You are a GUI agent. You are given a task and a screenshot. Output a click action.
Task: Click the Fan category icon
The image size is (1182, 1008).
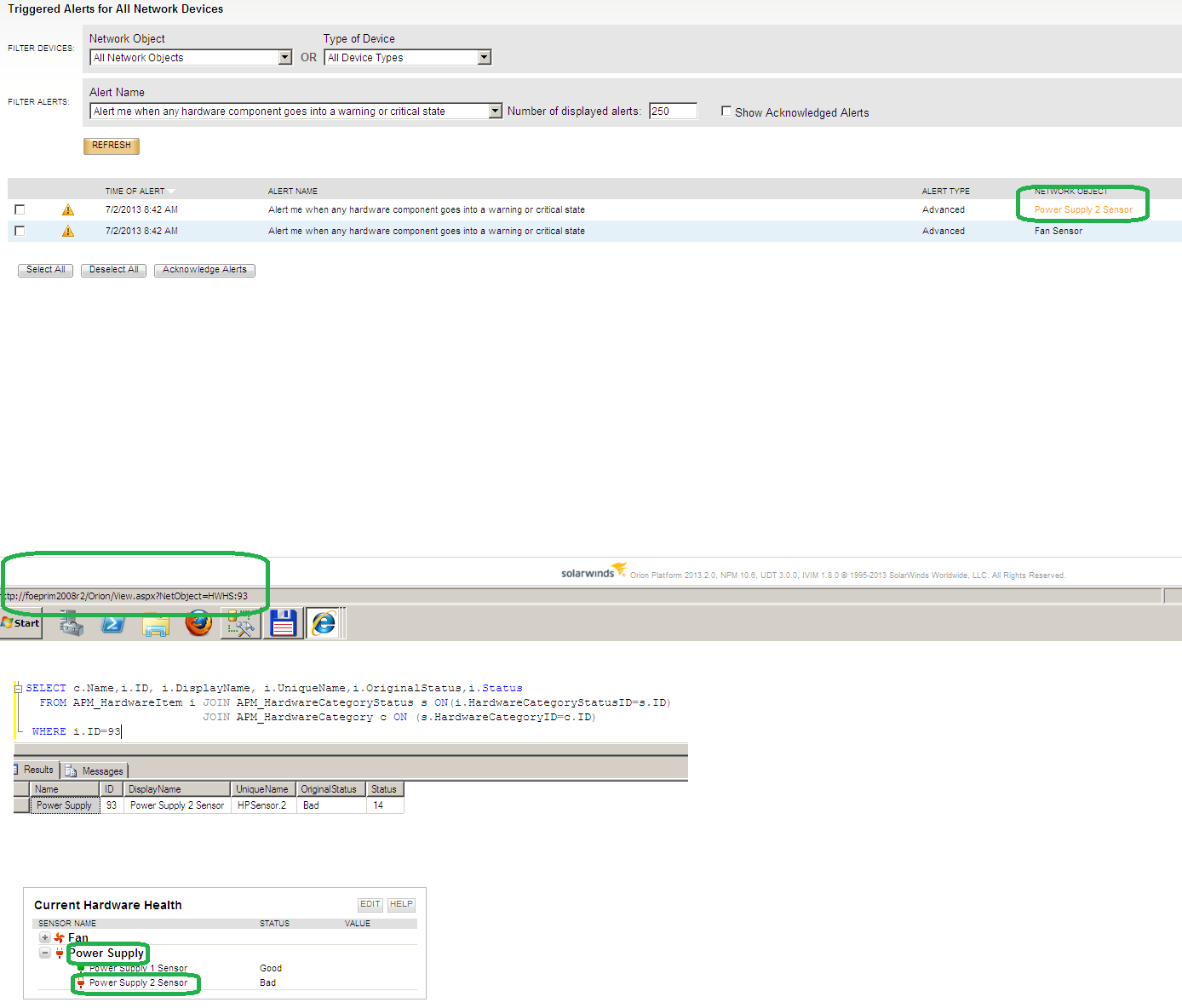click(59, 937)
